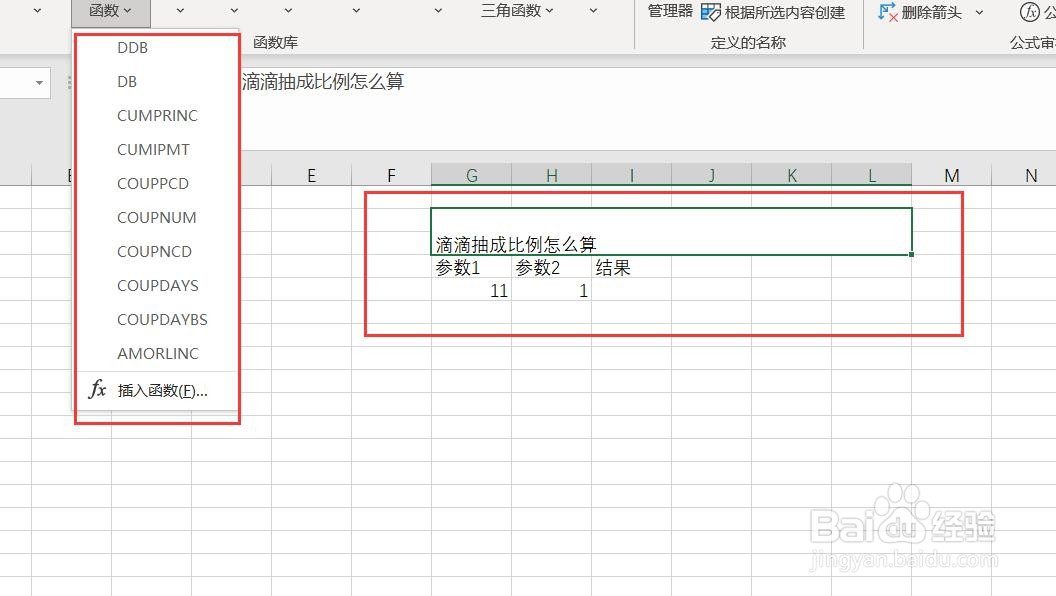Open 插入函数(F)... dialog
The height and width of the screenshot is (596, 1056).
[162, 391]
